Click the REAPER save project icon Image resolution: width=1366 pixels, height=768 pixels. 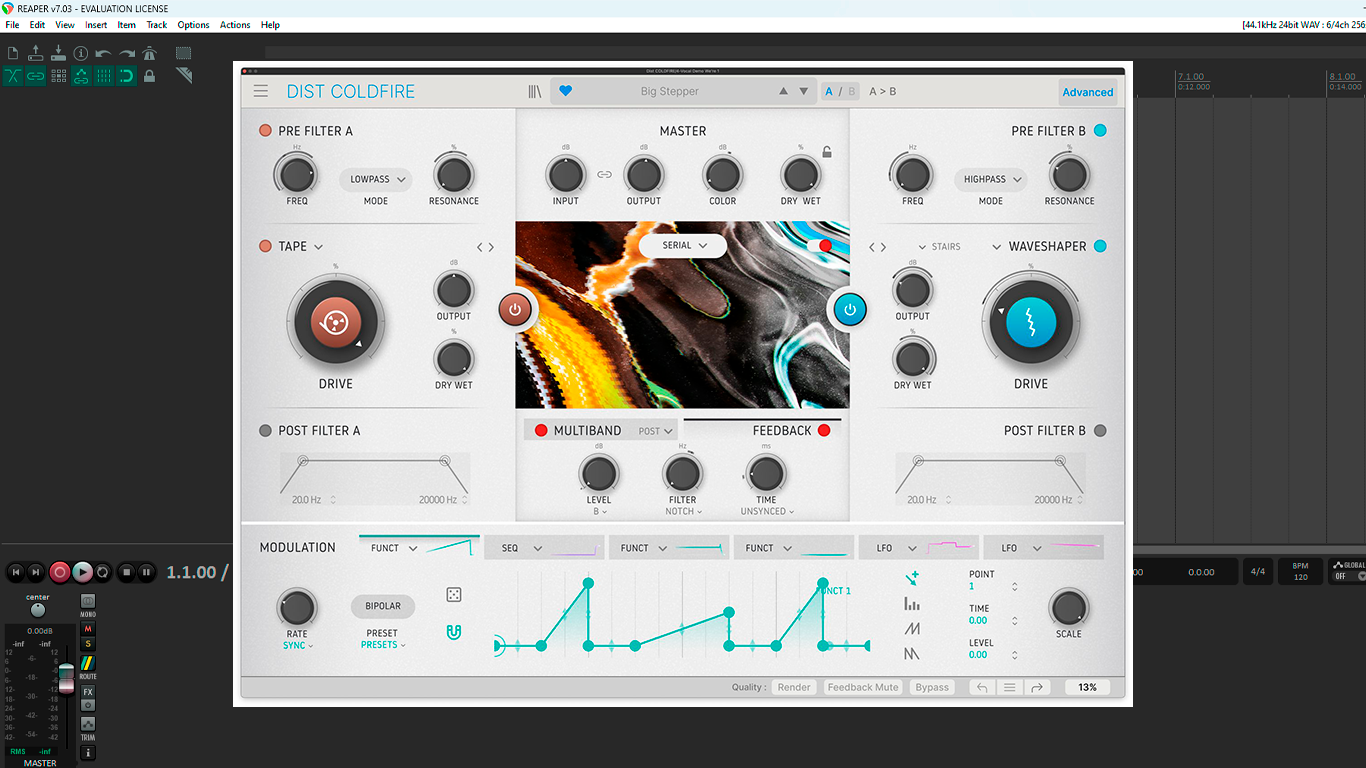coord(58,53)
